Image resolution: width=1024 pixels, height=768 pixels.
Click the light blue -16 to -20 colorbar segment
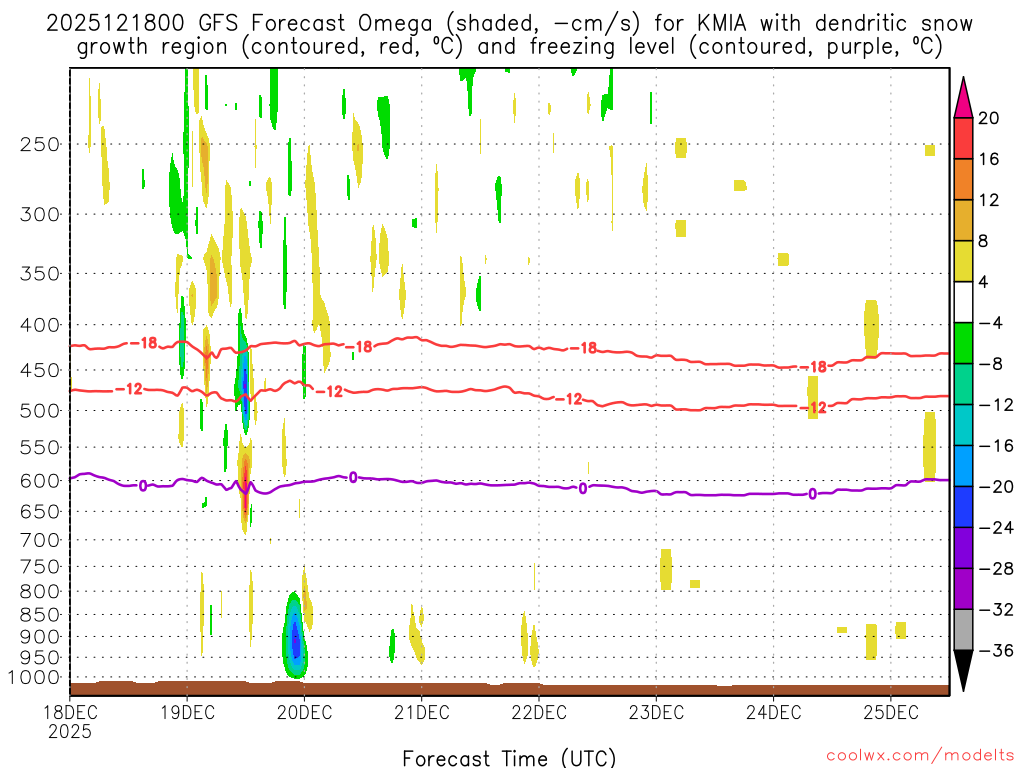tap(963, 466)
